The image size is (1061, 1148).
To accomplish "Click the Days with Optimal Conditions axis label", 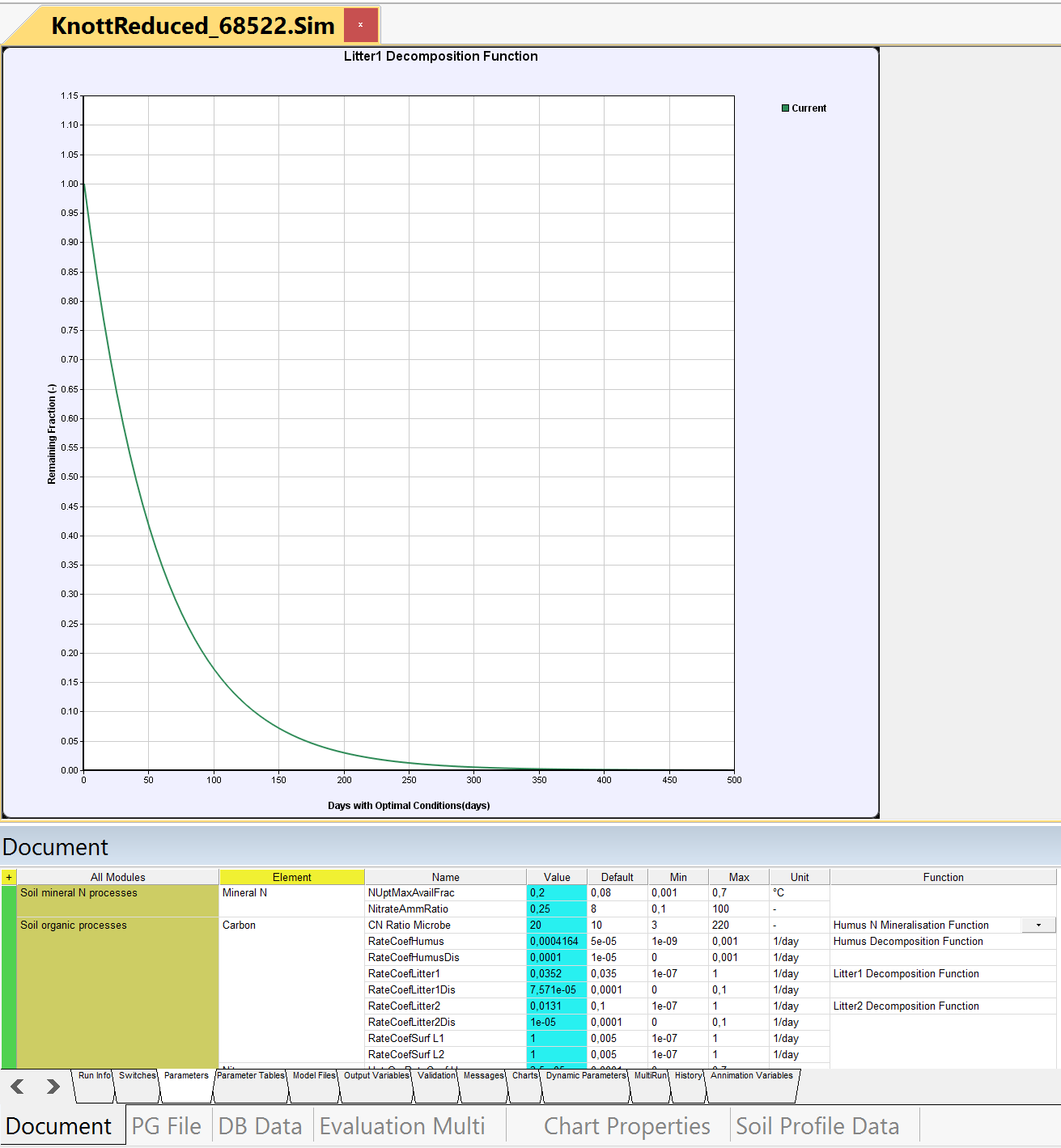I will pyautogui.click(x=409, y=805).
